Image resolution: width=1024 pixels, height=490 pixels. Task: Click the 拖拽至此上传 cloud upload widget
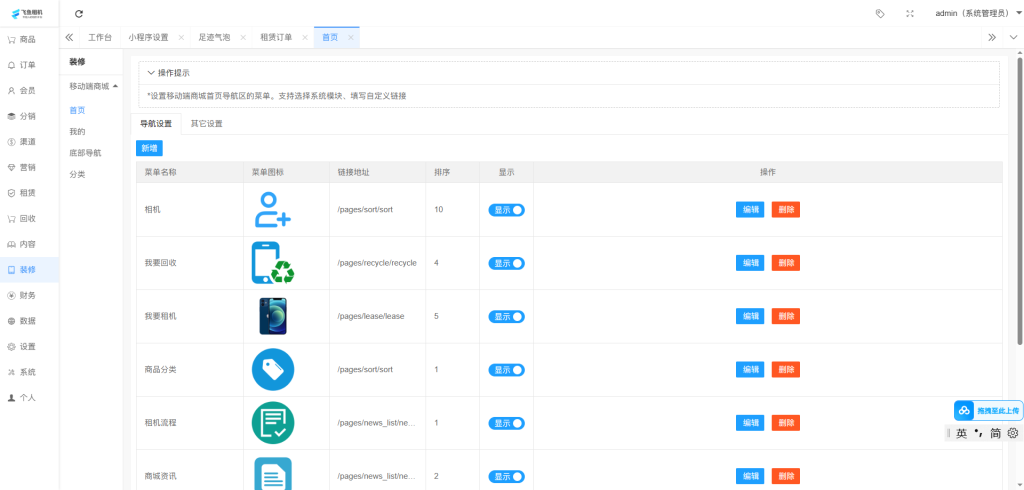989,410
